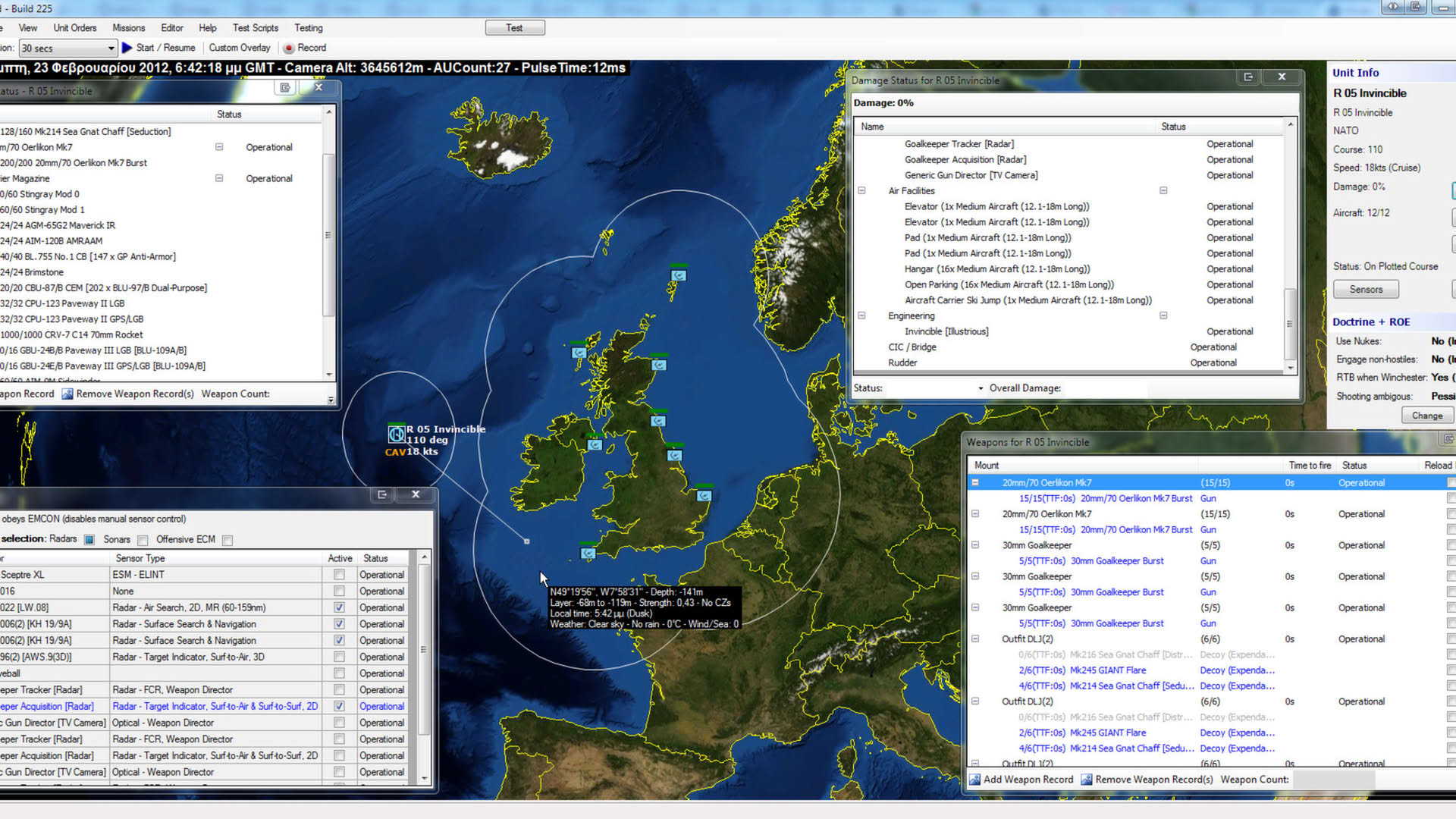Click the Change button under Doctrine + ROE
The width and height of the screenshot is (1456, 819).
coord(1427,416)
